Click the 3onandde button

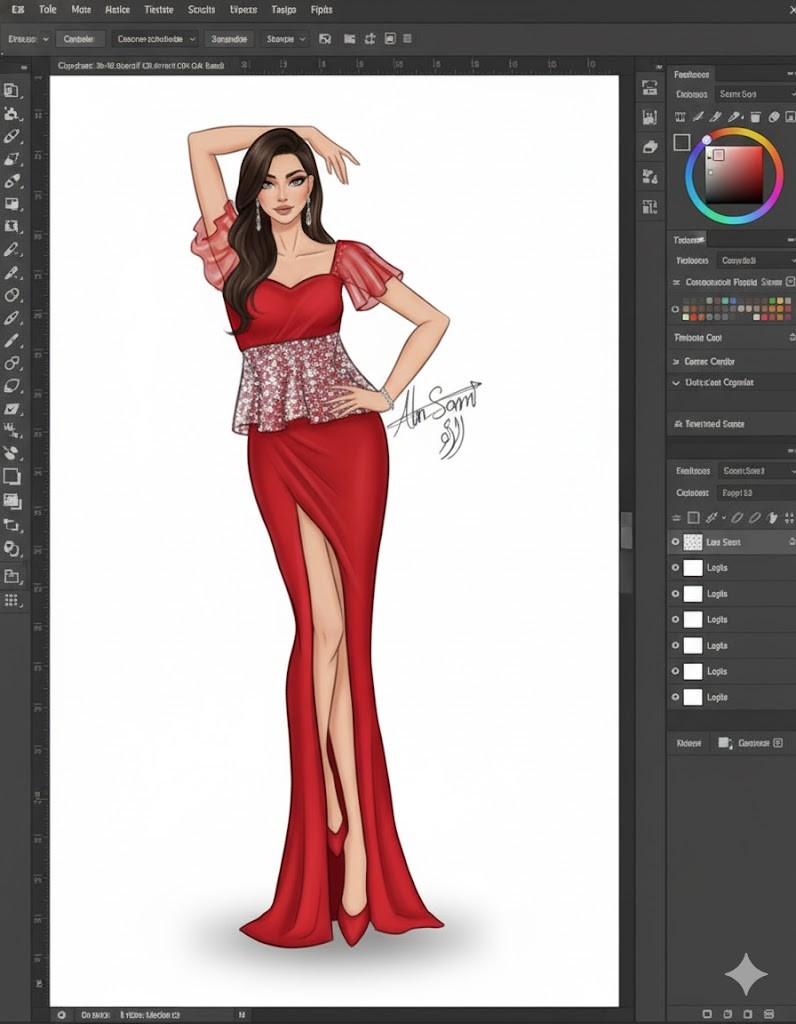pyautogui.click(x=229, y=39)
